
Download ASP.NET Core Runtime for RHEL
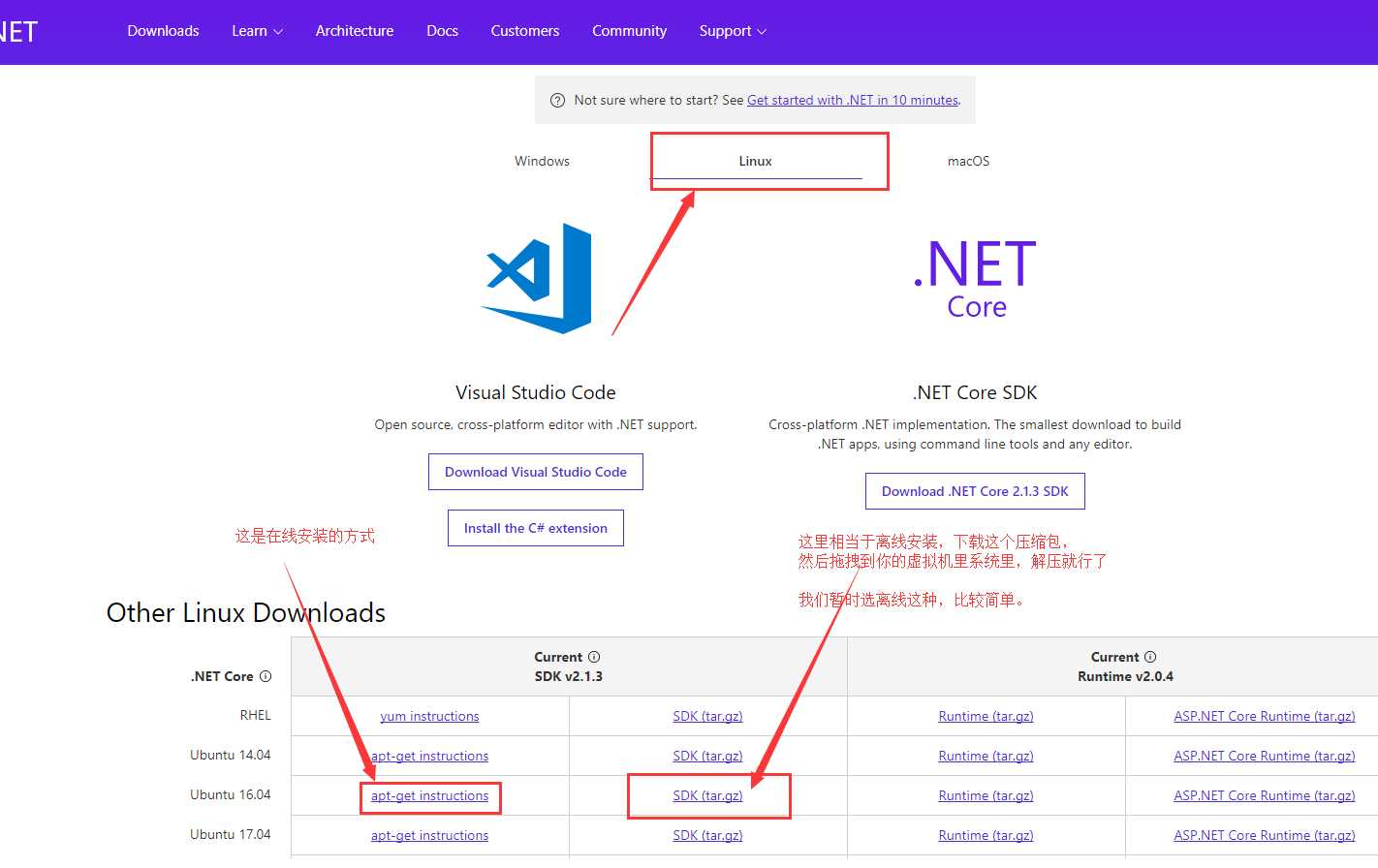1265,716
